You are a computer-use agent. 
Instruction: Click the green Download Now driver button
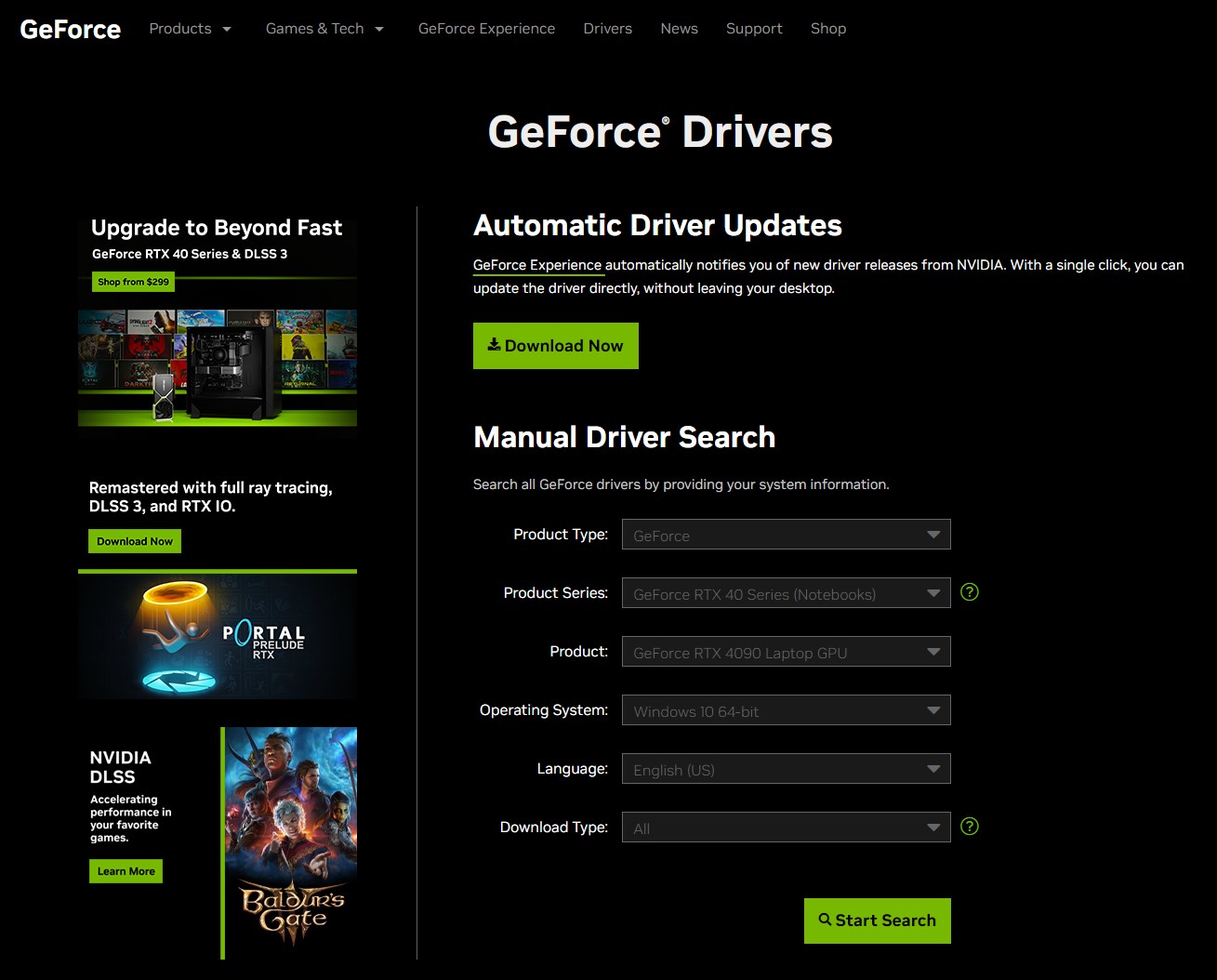(x=555, y=346)
